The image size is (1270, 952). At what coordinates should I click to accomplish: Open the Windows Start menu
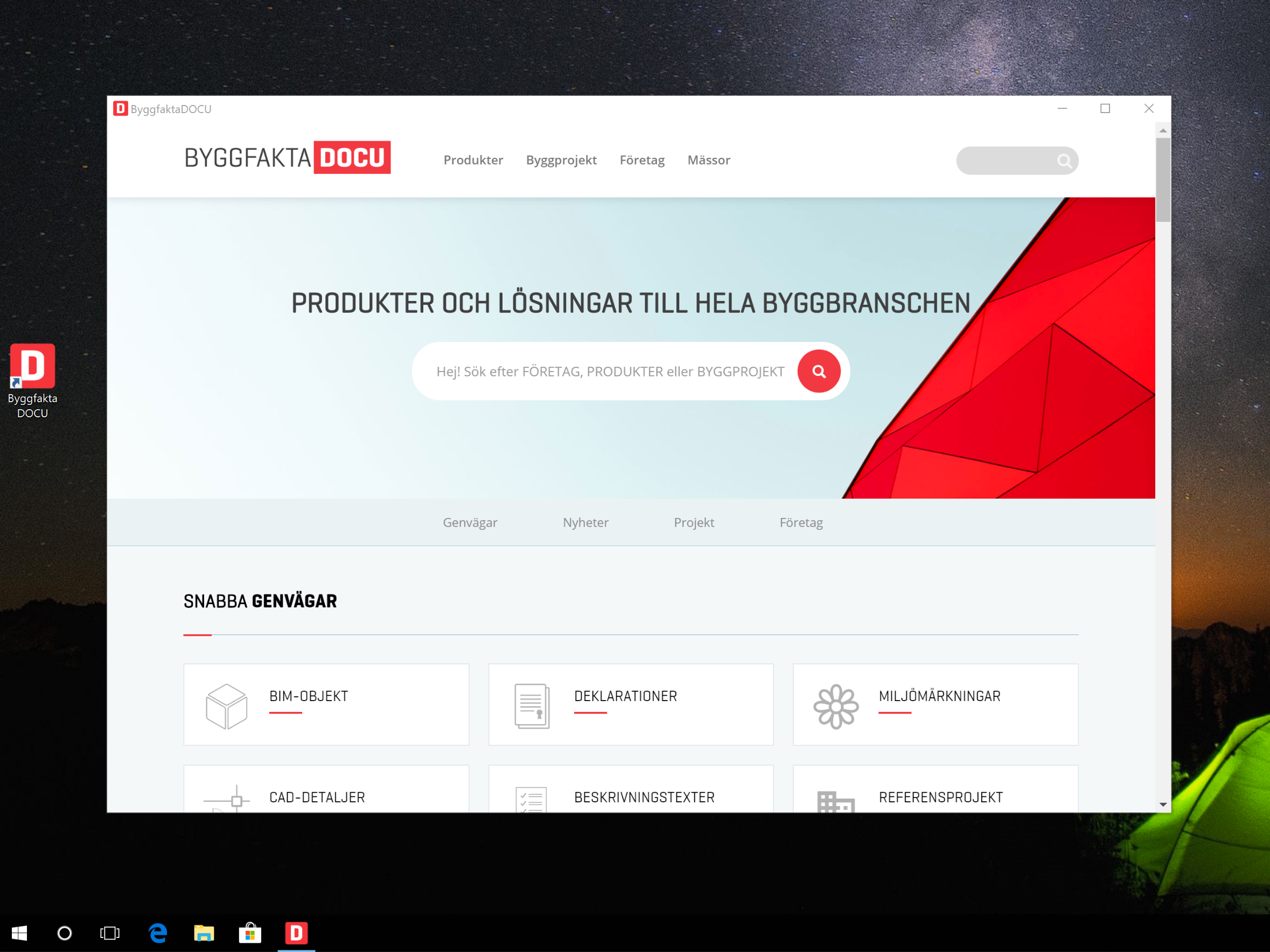[x=19, y=933]
